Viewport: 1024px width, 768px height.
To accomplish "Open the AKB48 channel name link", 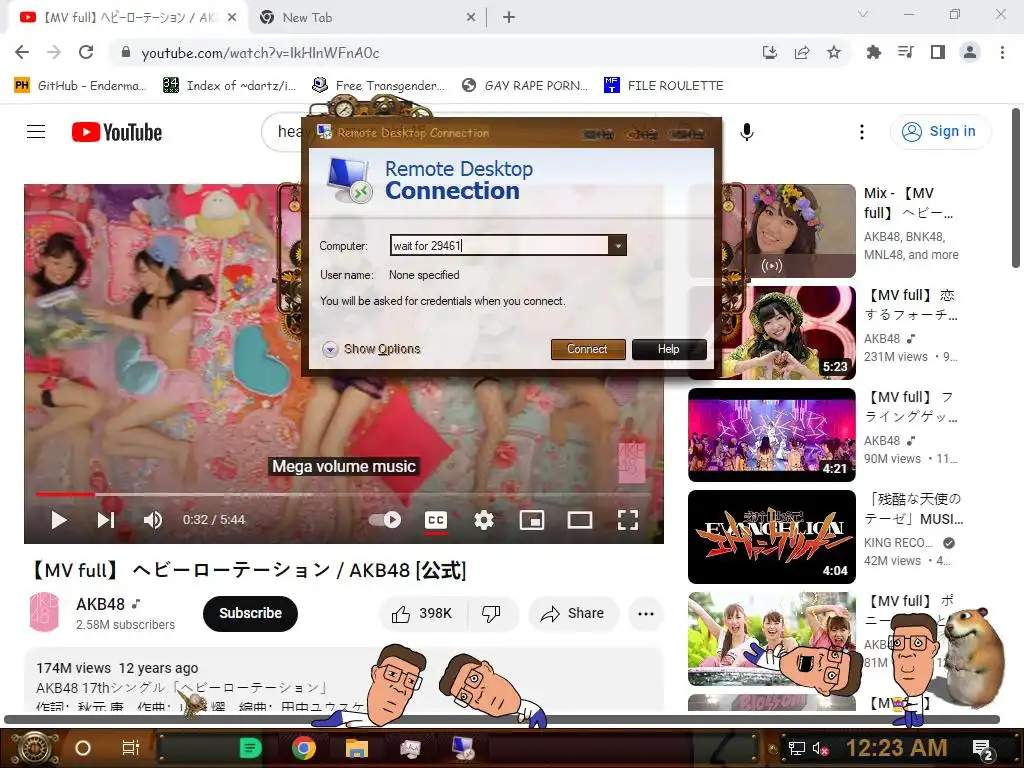I will point(101,604).
